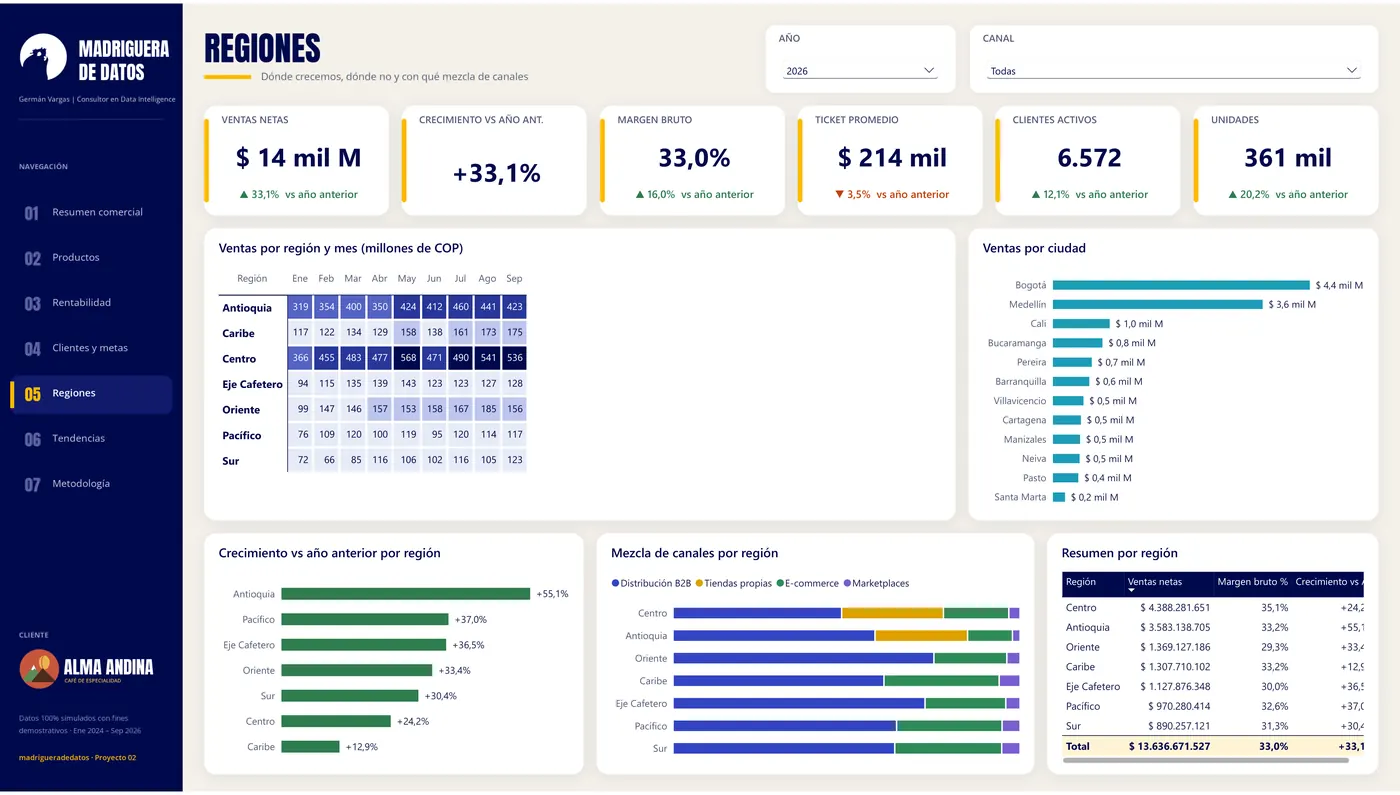Click the Eje Cafetero row label in heatmap
Viewport: 1400px width, 795px height.
(x=252, y=384)
